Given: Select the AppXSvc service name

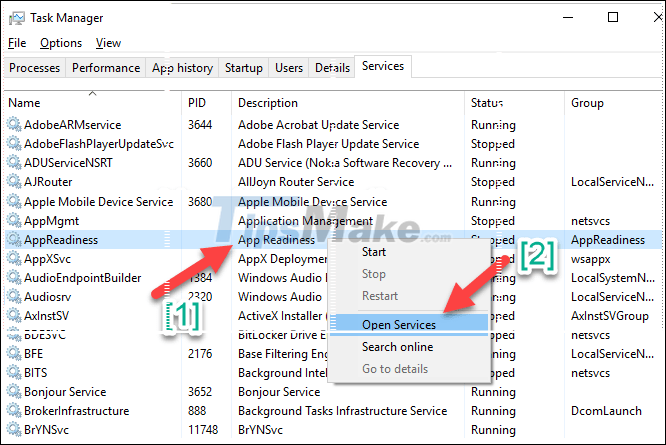Looking at the screenshot, I should [48, 259].
